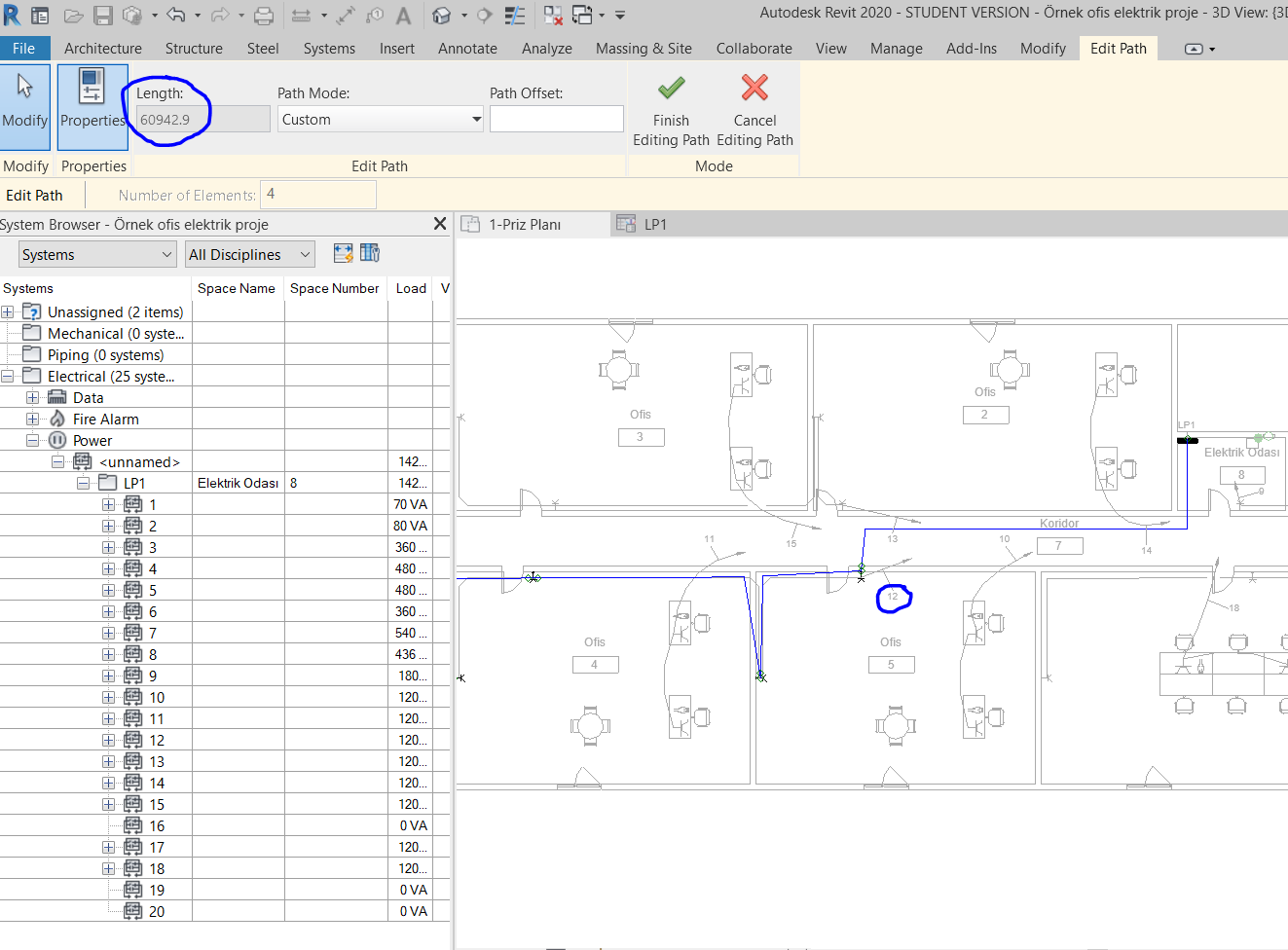Click the Autosize Columns icon in System Browser

click(343, 253)
